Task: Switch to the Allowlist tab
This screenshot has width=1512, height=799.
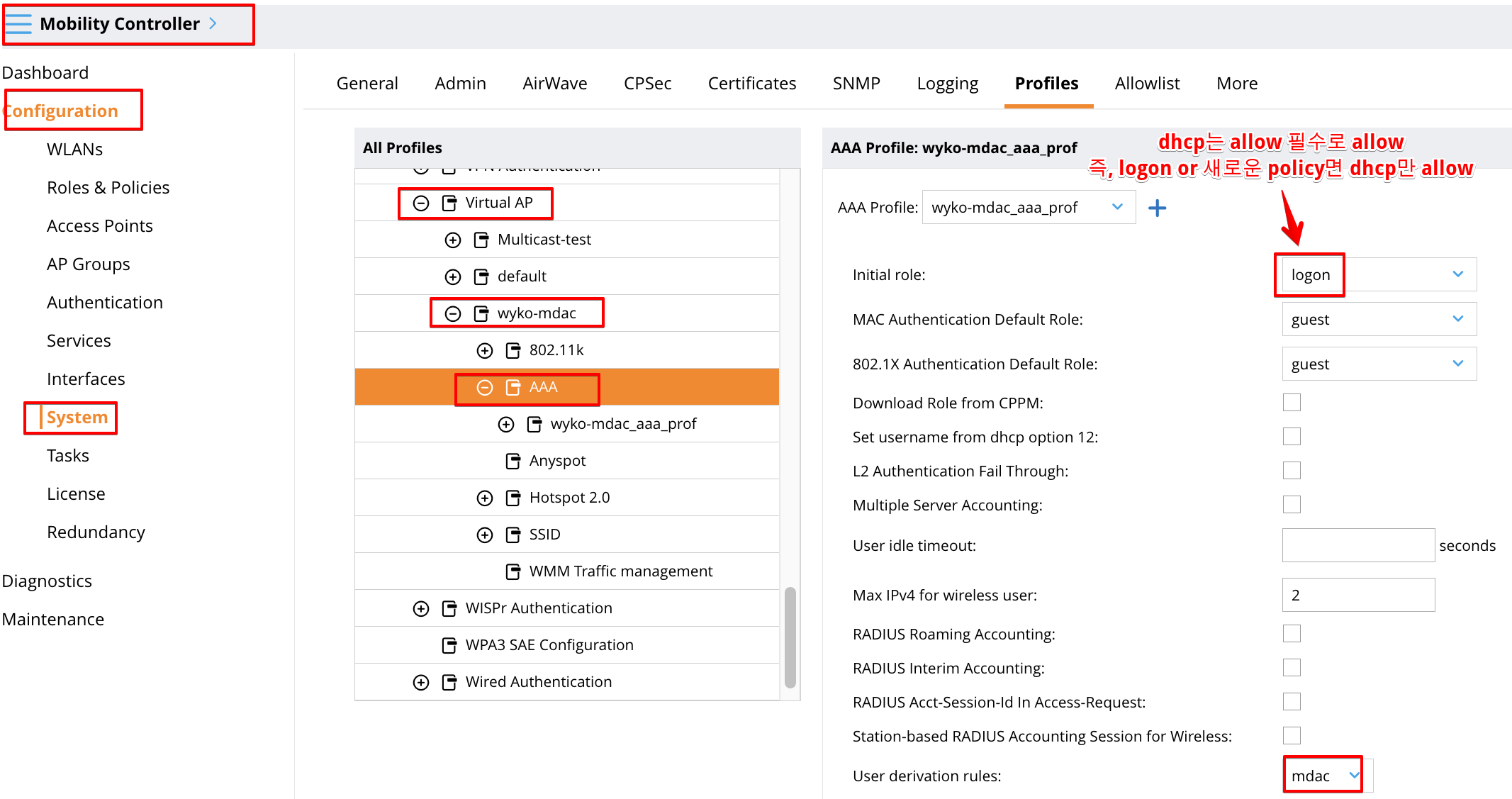Action: tap(1146, 84)
